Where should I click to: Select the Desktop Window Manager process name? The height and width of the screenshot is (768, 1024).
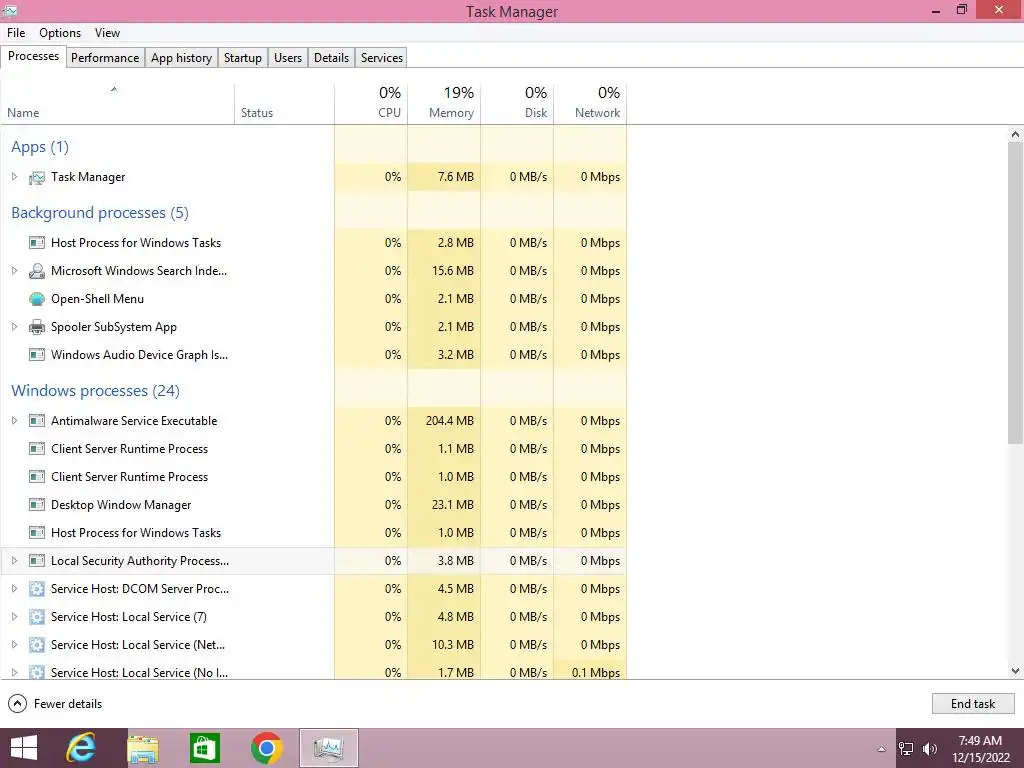pos(121,505)
